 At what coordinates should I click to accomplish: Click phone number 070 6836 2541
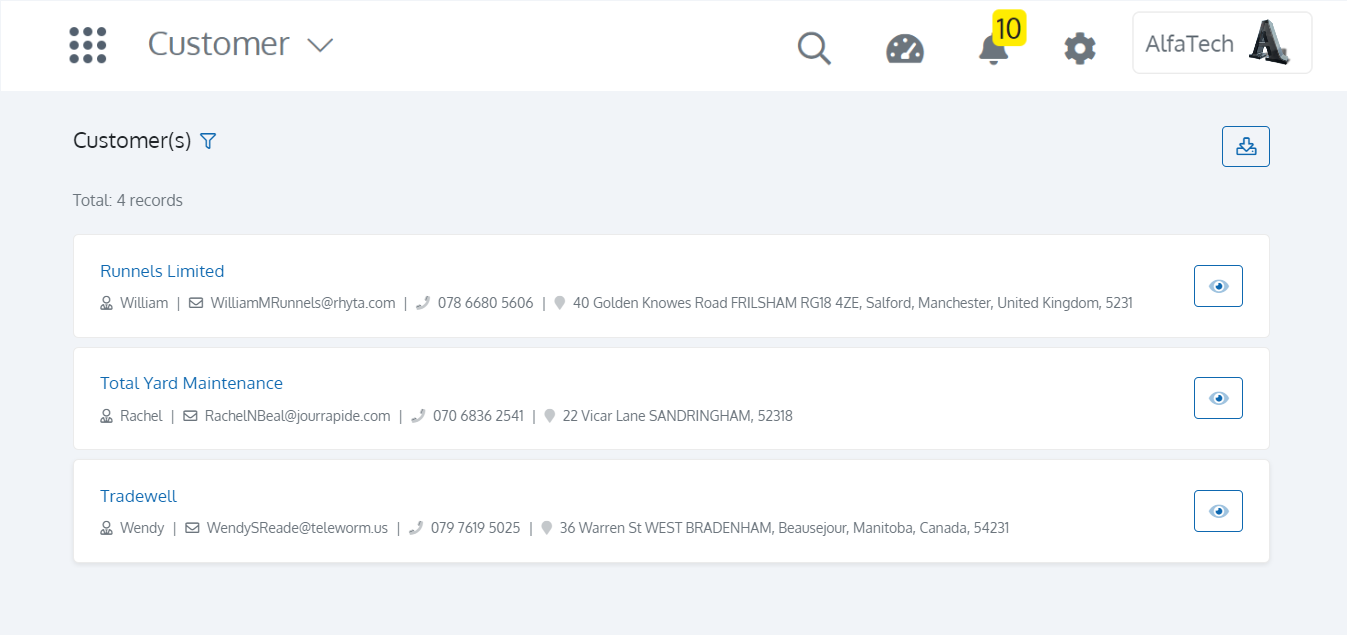pyautogui.click(x=478, y=416)
